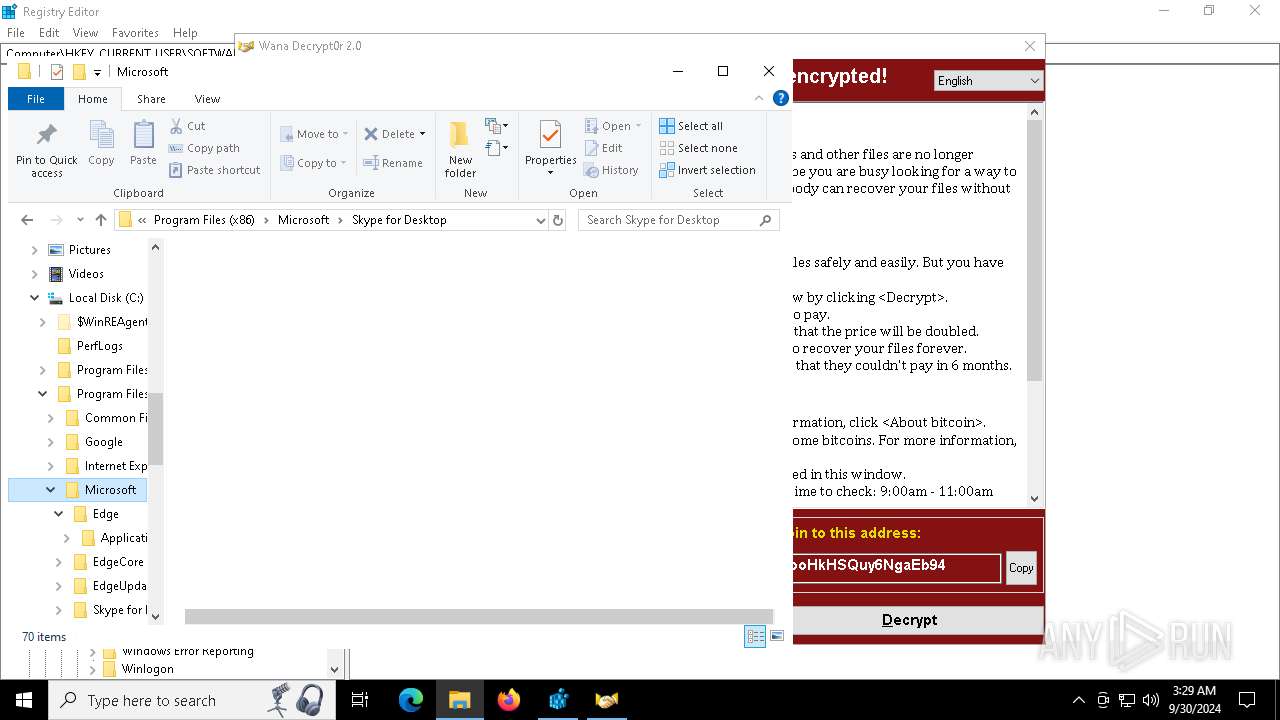
Task: Customize Quick Access Toolbar dropdown arrow
Action: (97, 72)
